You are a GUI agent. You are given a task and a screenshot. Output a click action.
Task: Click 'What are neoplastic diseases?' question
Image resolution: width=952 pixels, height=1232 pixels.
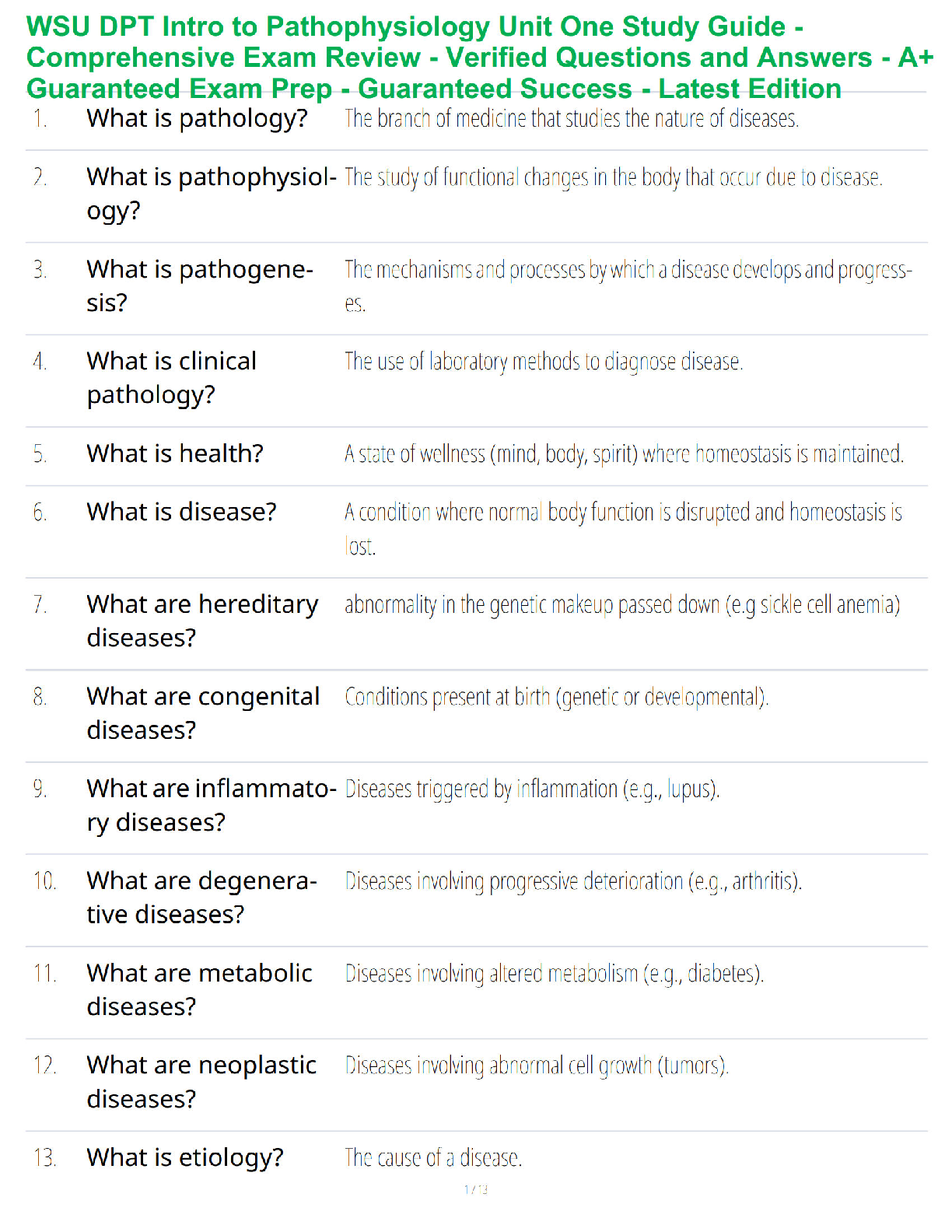tap(201, 1082)
